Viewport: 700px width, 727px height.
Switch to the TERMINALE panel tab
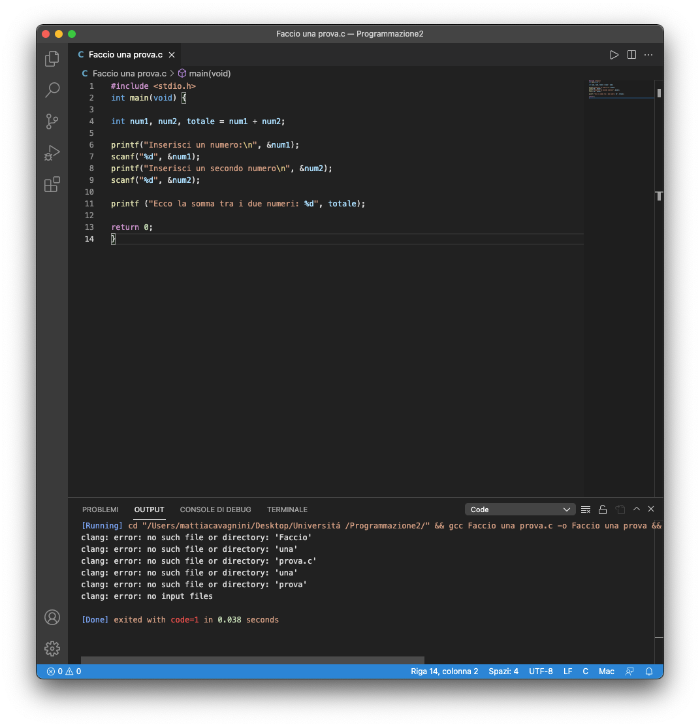click(287, 509)
